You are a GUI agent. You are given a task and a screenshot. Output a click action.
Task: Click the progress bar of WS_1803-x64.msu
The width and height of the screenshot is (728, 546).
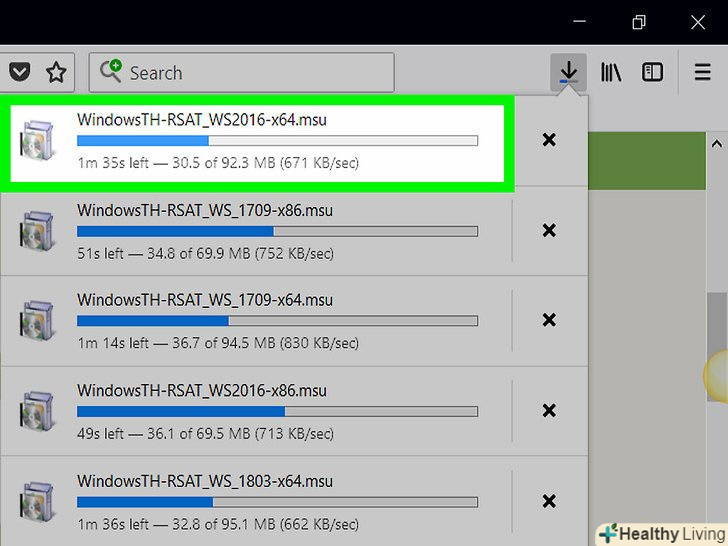coord(277,502)
